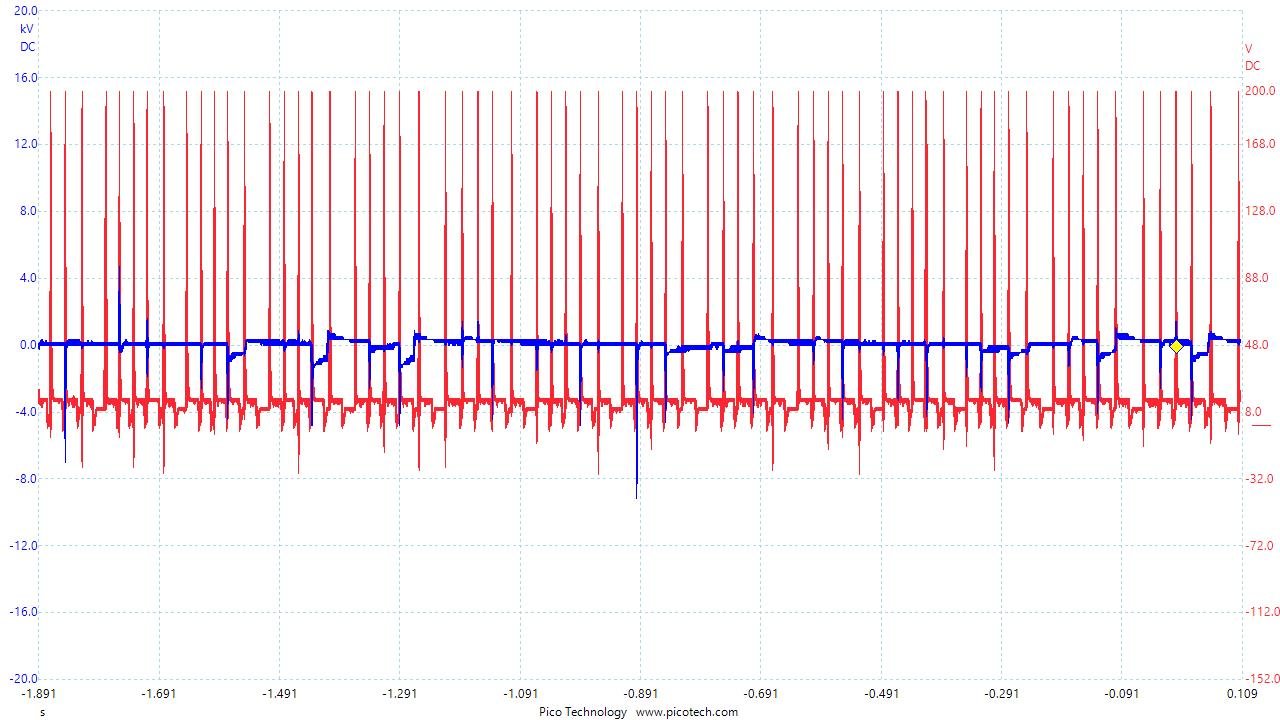This screenshot has width=1280, height=720.
Task: Click the -1.491 time axis value
Action: coord(279,693)
